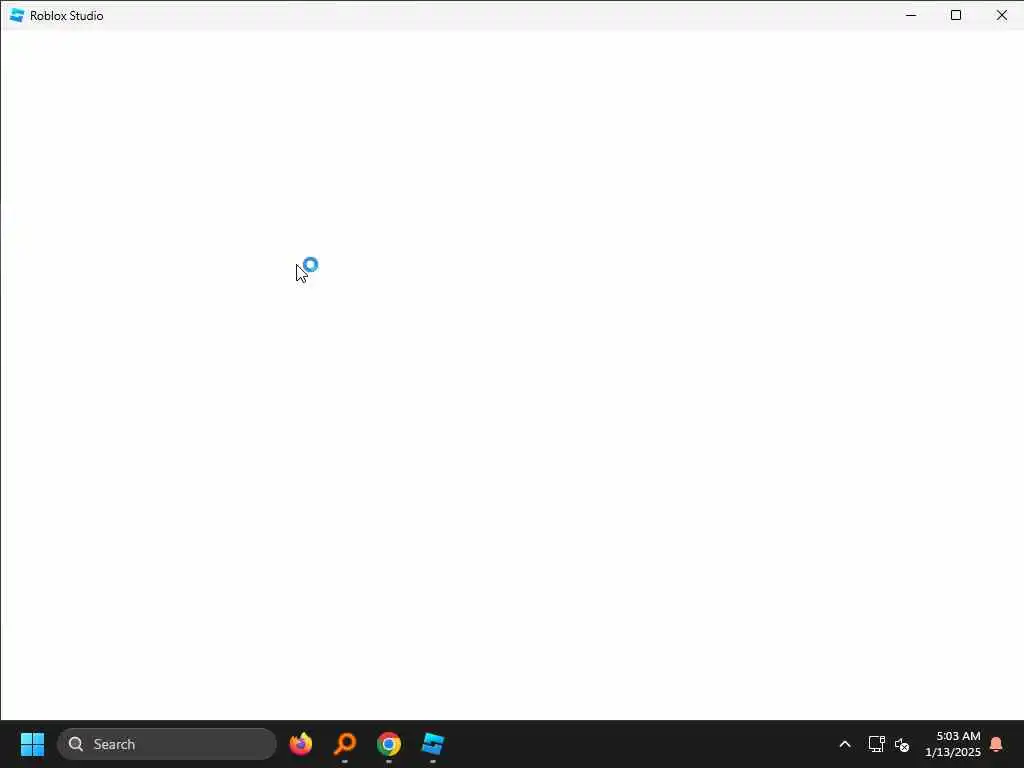Click the Roblox Studio title bar logo
The image size is (1024, 768).
17,15
